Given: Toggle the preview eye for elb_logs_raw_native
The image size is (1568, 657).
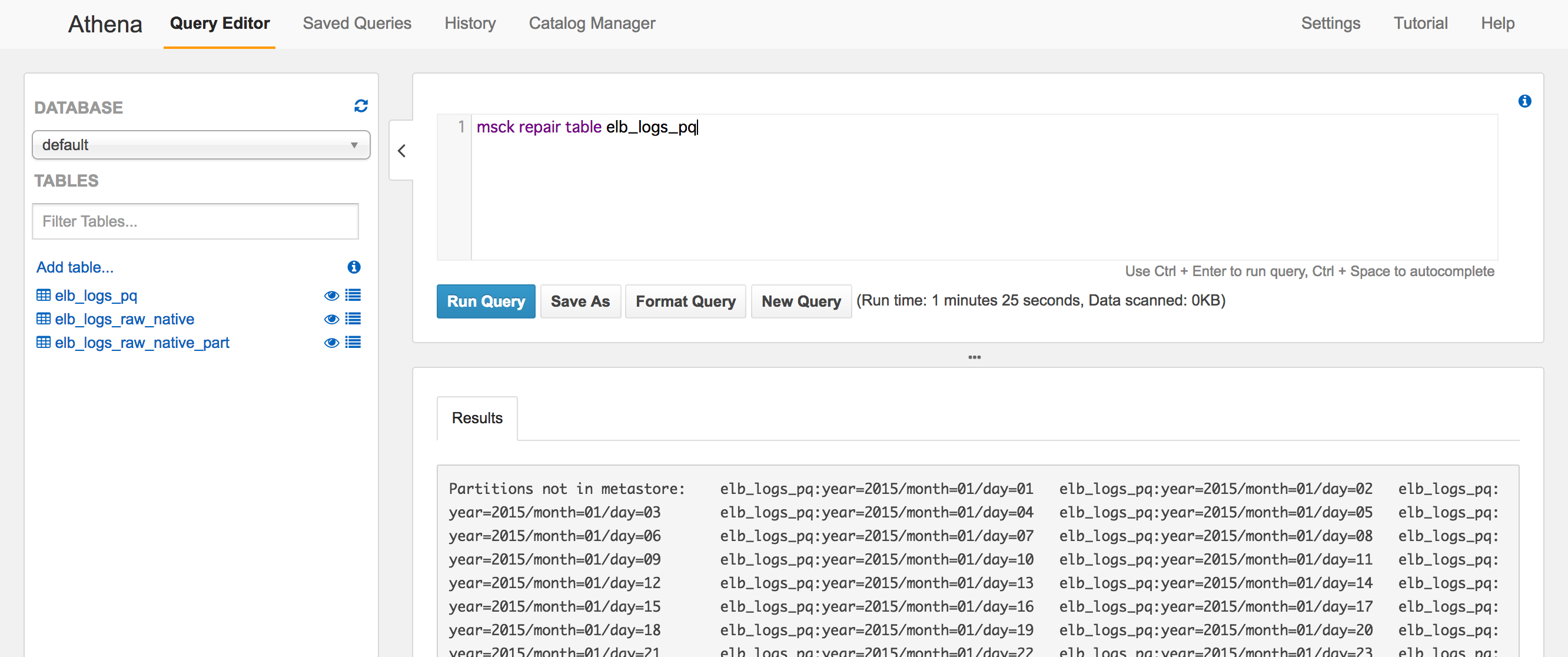Looking at the screenshot, I should [x=332, y=318].
